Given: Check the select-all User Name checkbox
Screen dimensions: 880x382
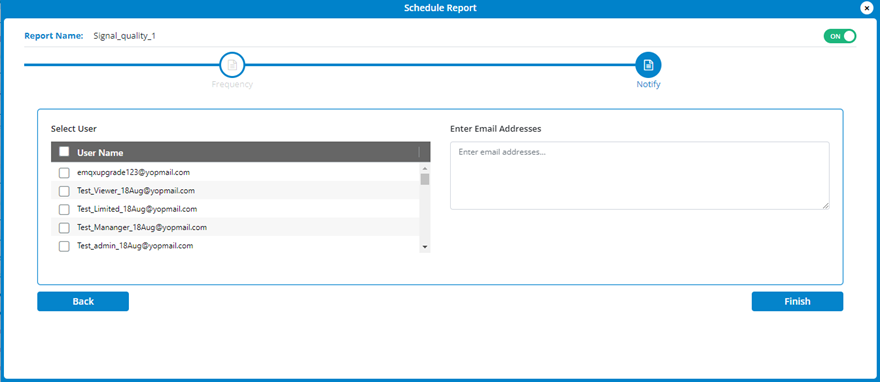Looking at the screenshot, I should pyautogui.click(x=64, y=151).
